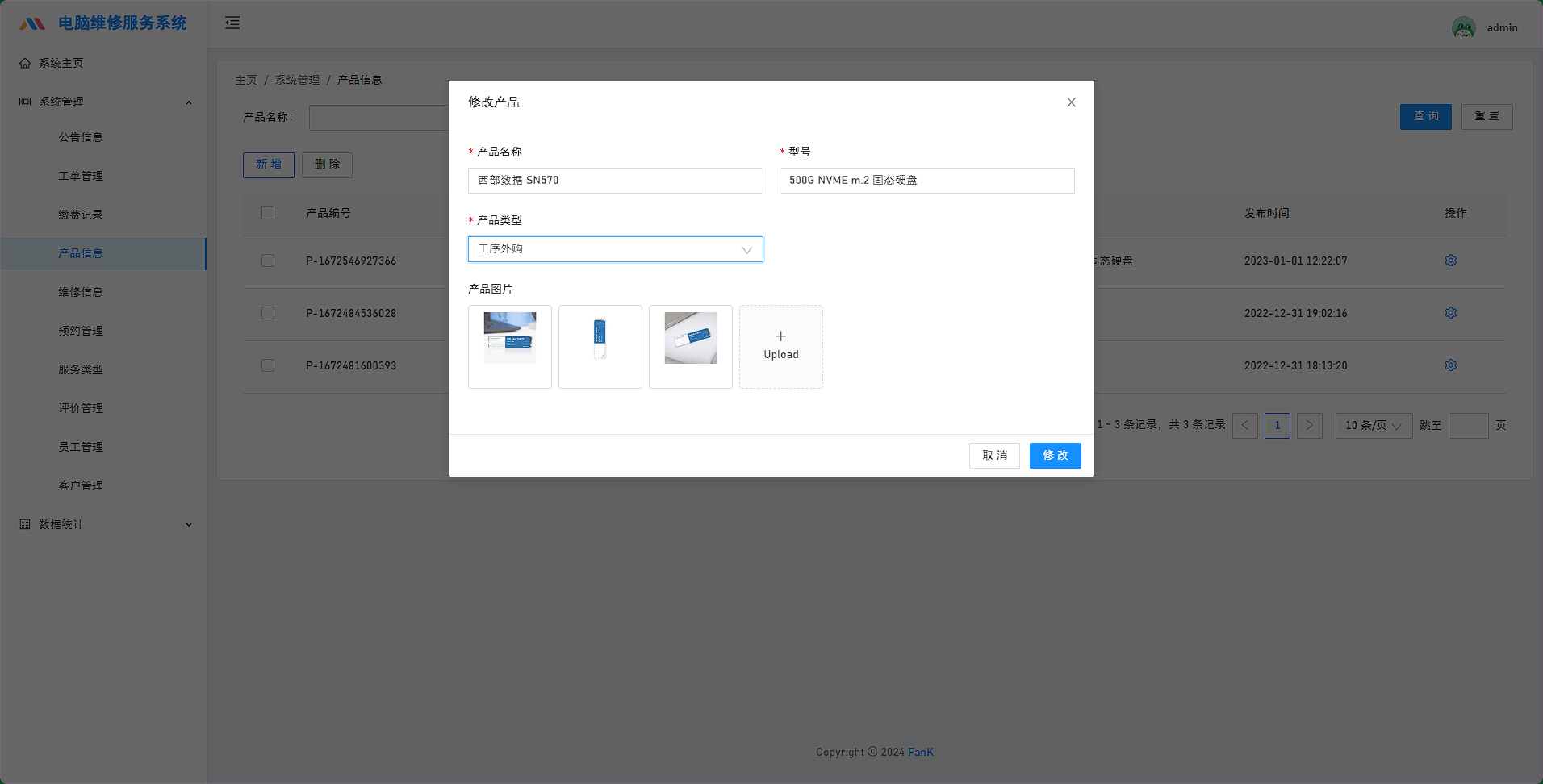The height and width of the screenshot is (784, 1543).
Task: Click product number P-1672546927366
Action: (351, 261)
